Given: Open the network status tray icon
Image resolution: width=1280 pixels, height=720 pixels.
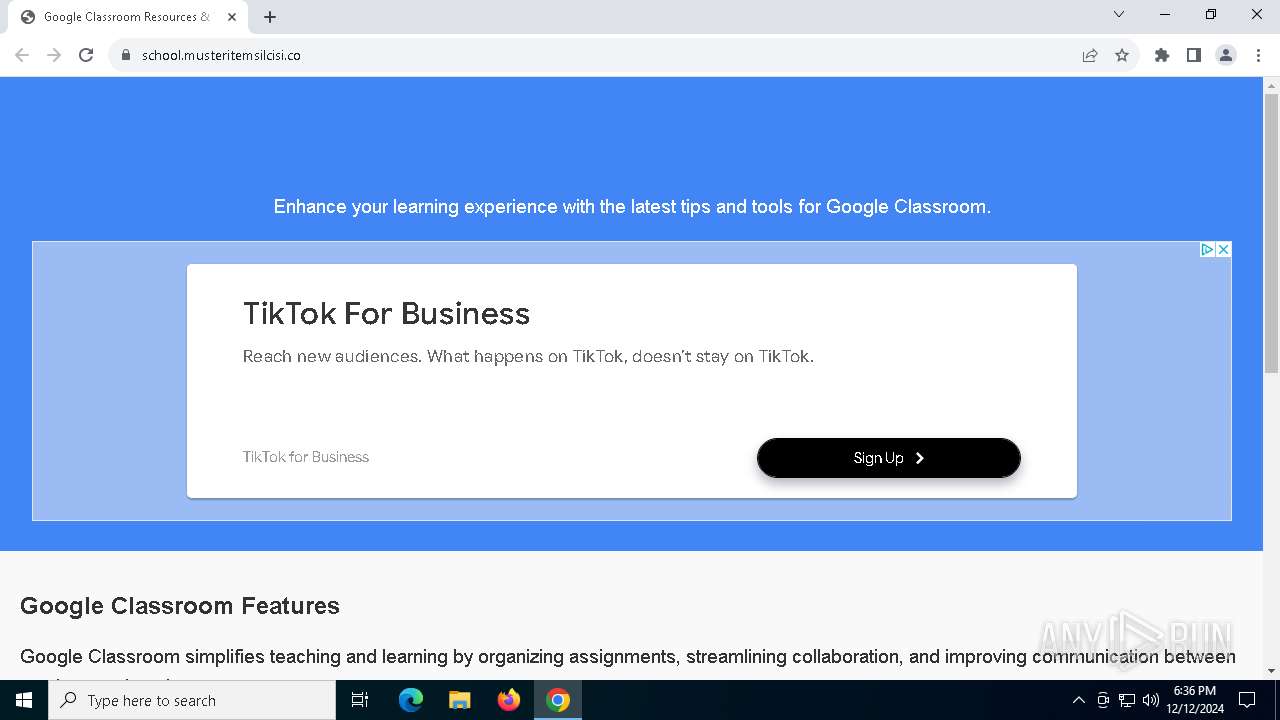Looking at the screenshot, I should (x=1127, y=700).
